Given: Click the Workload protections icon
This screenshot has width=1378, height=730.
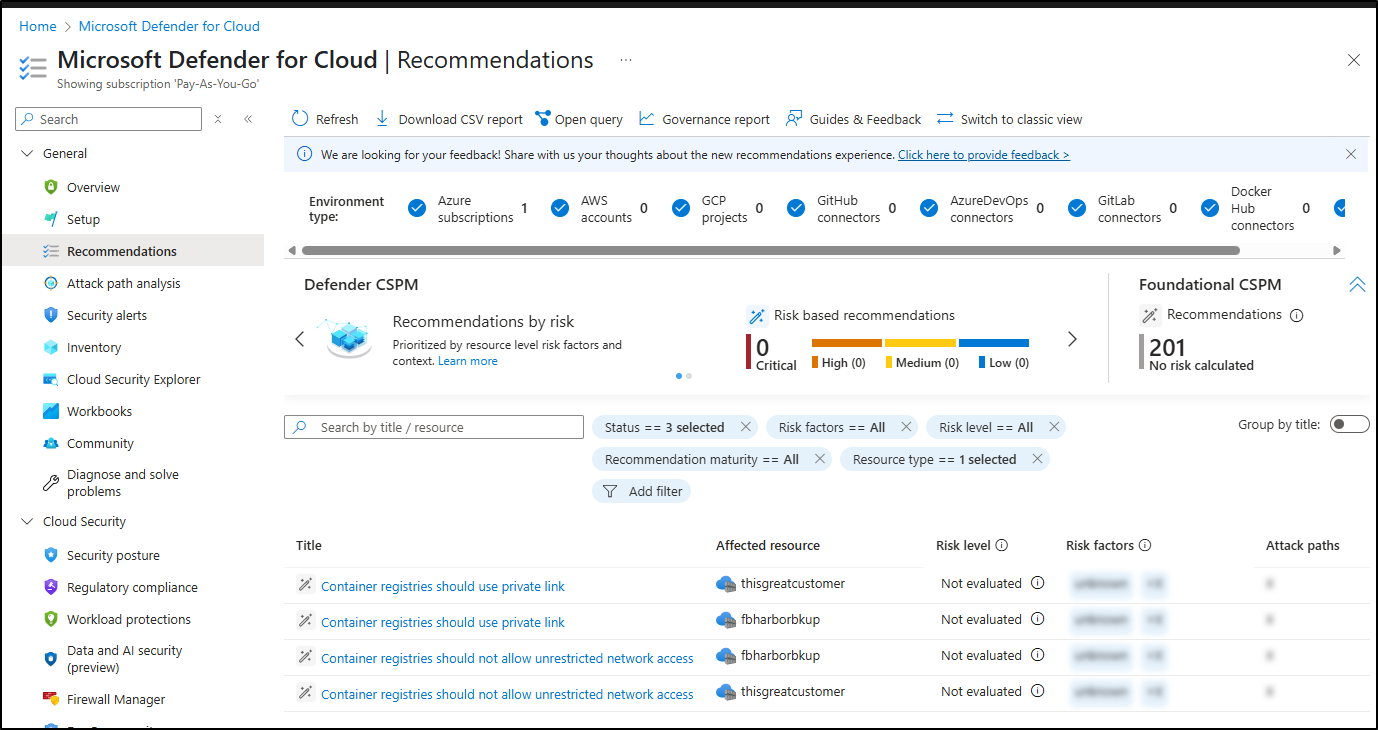Looking at the screenshot, I should click(51, 619).
